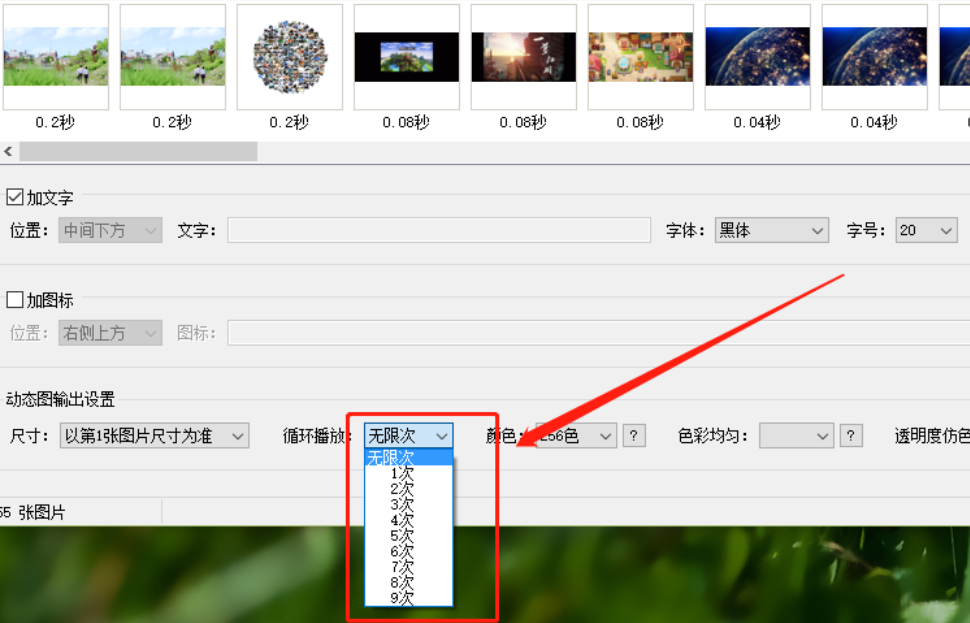Image resolution: width=970 pixels, height=623 pixels.
Task: Open the 字号 size 20 dropdown
Action: tap(926, 230)
